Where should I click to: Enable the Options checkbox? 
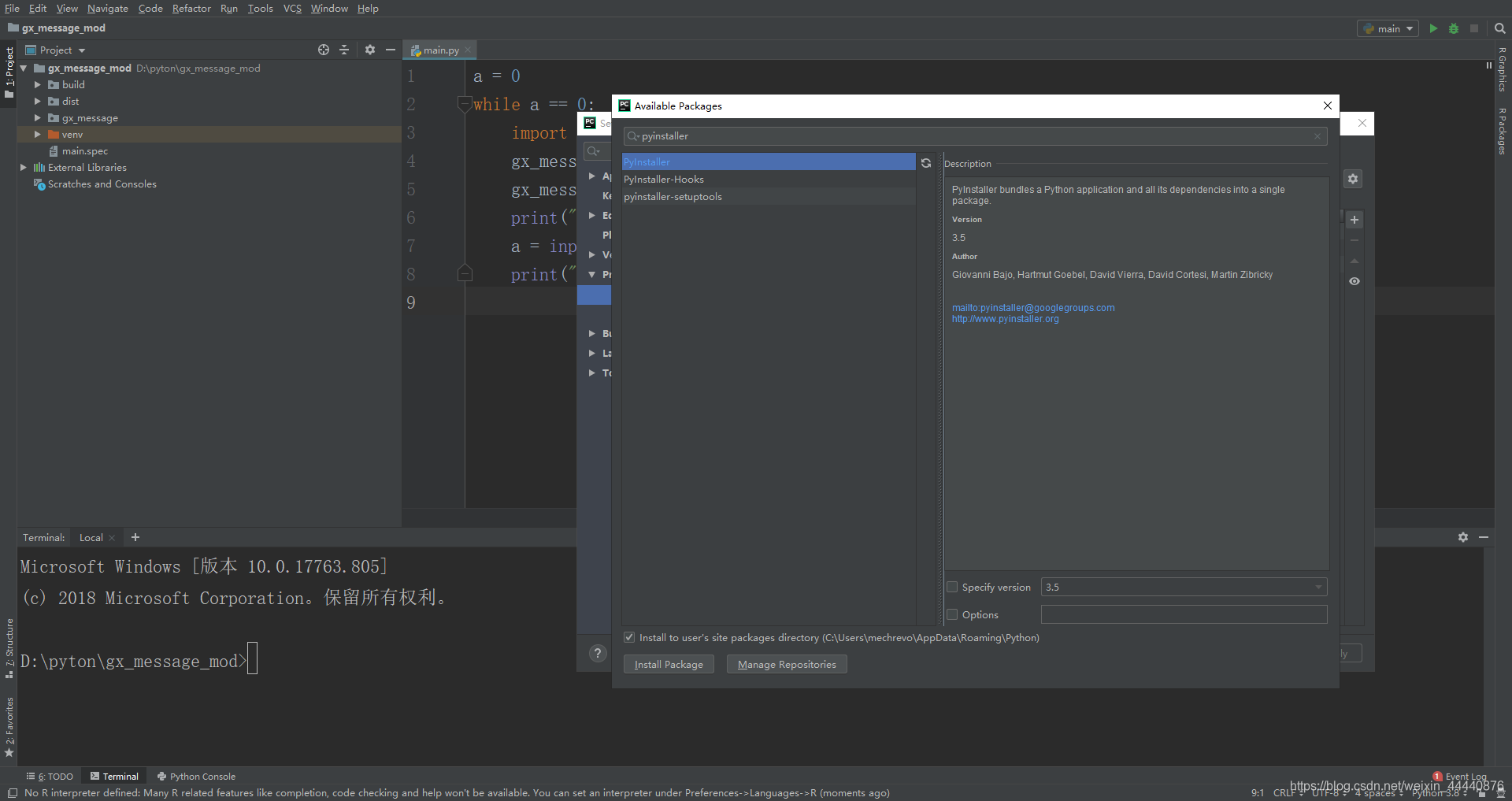pyautogui.click(x=952, y=615)
